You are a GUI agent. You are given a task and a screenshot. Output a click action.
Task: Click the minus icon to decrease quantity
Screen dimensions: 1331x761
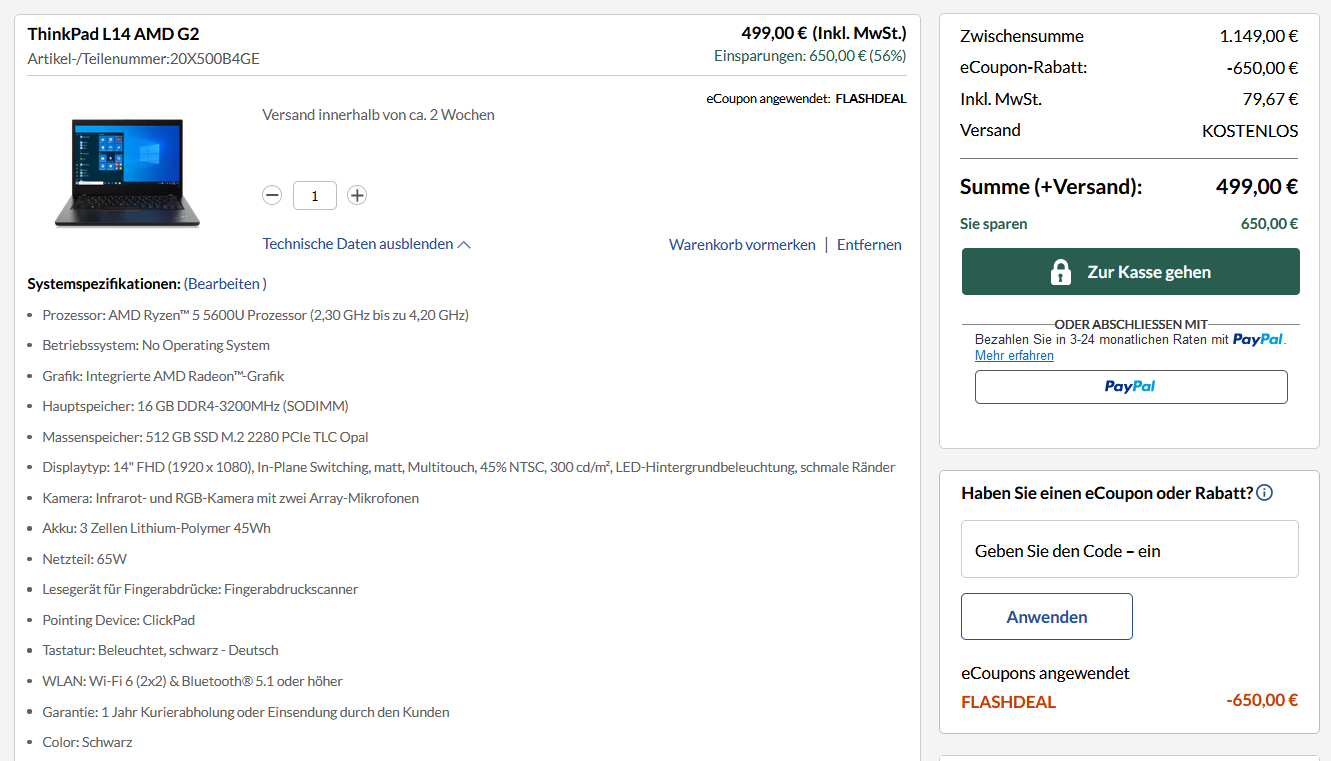[x=272, y=195]
